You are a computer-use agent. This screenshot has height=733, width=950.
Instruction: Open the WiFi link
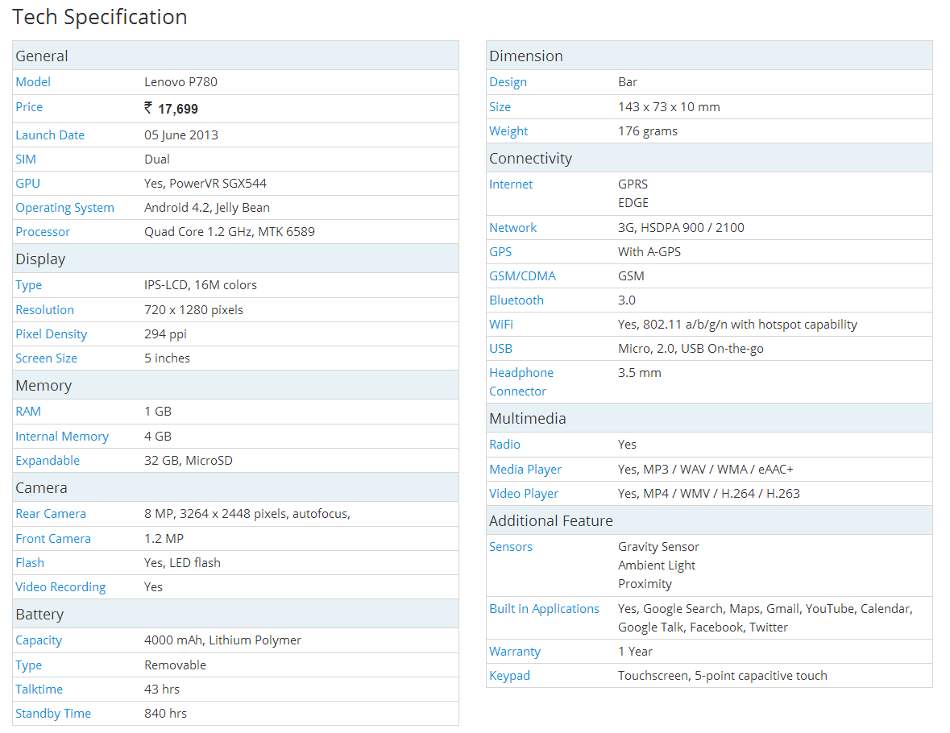pyautogui.click(x=501, y=324)
